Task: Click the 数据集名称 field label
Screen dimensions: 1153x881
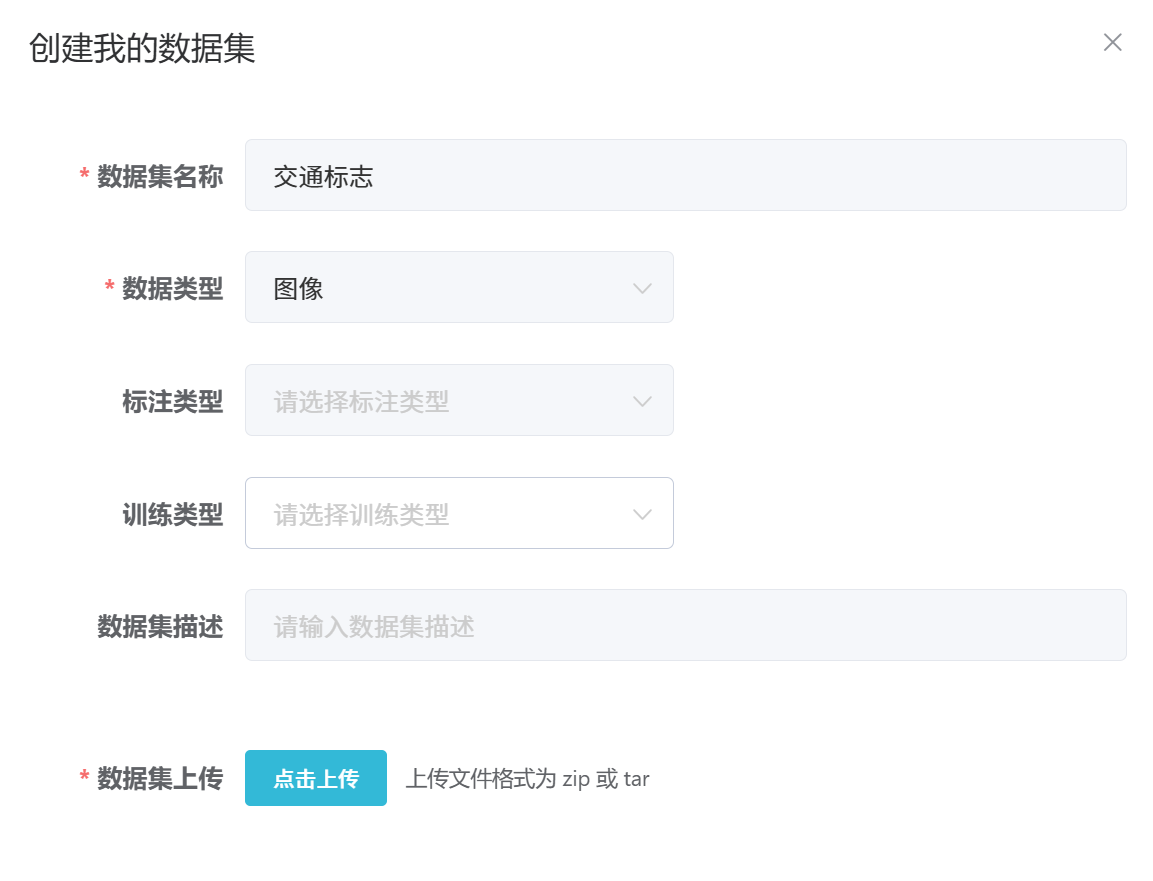Action: (x=159, y=177)
